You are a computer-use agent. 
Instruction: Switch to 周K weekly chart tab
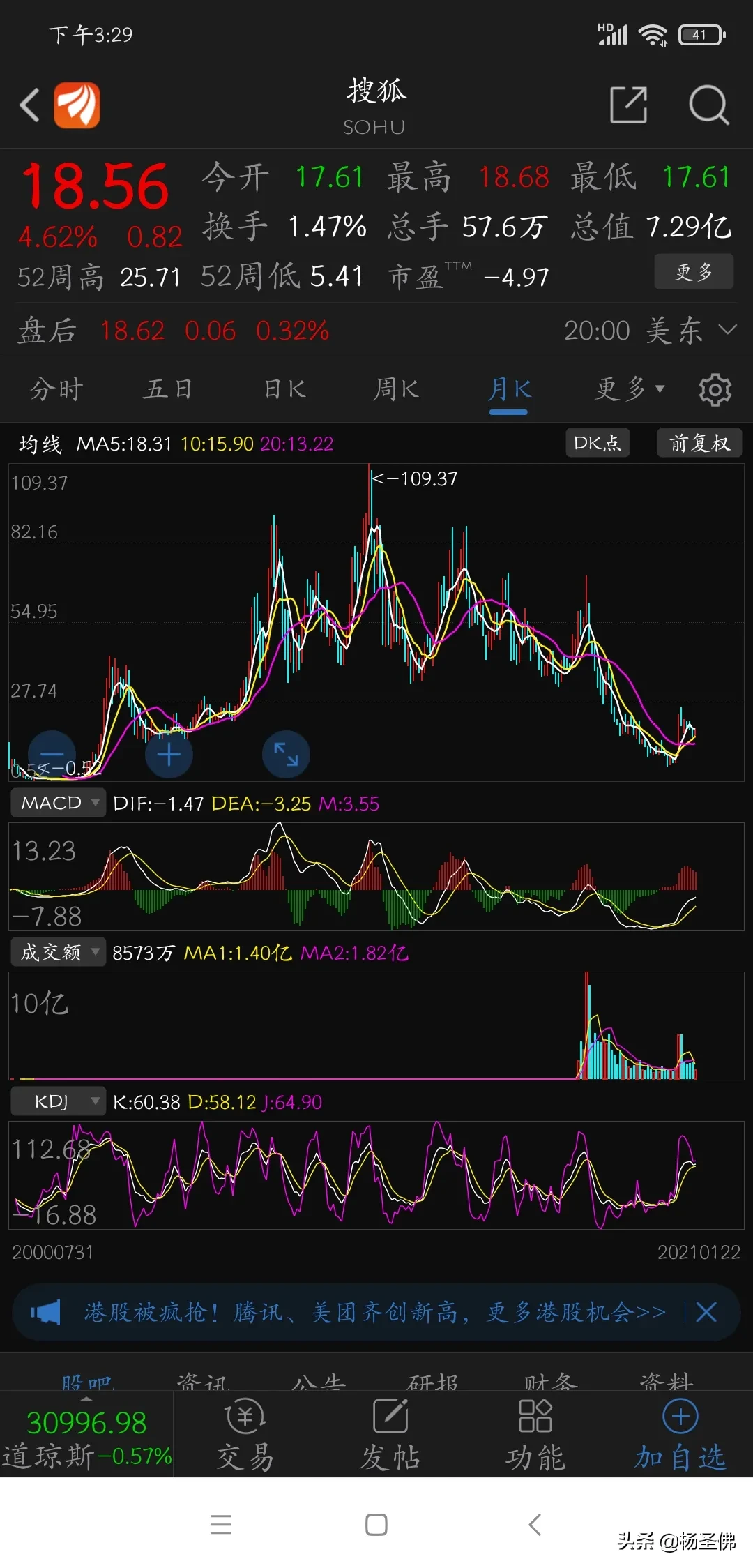396,389
